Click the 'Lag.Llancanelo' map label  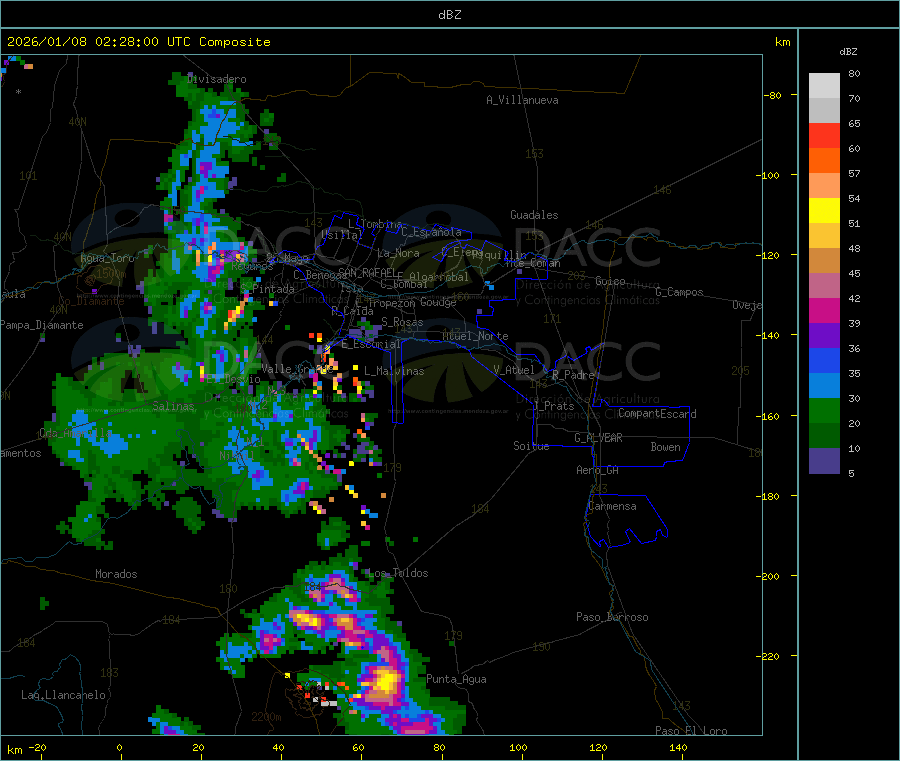tap(63, 695)
